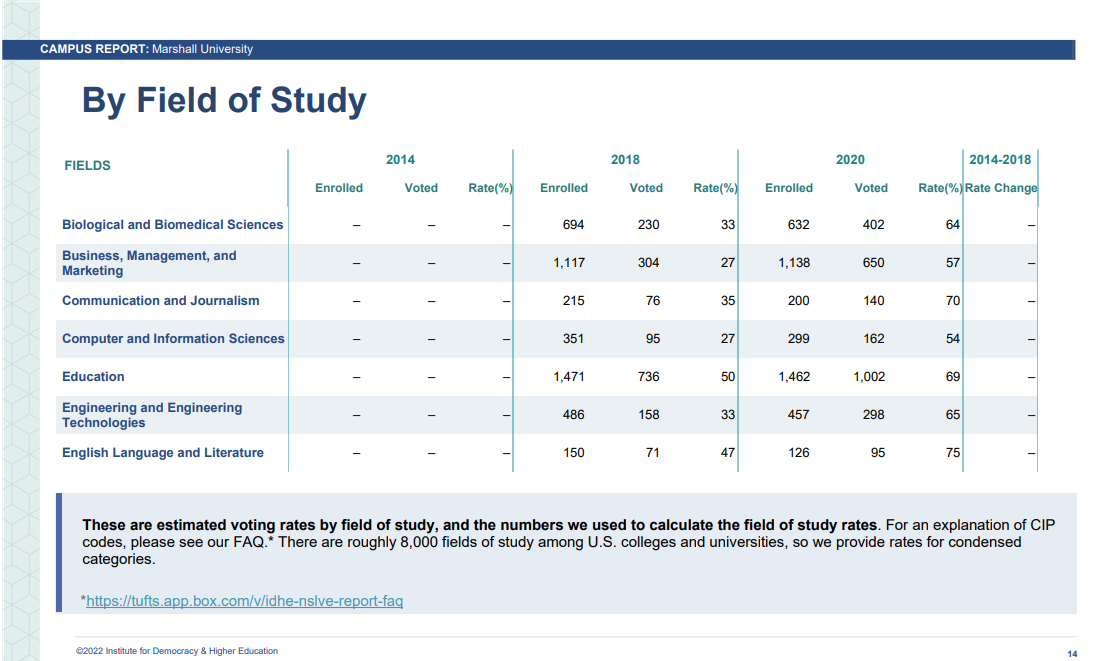Select the 2014 column group header

[400, 160]
